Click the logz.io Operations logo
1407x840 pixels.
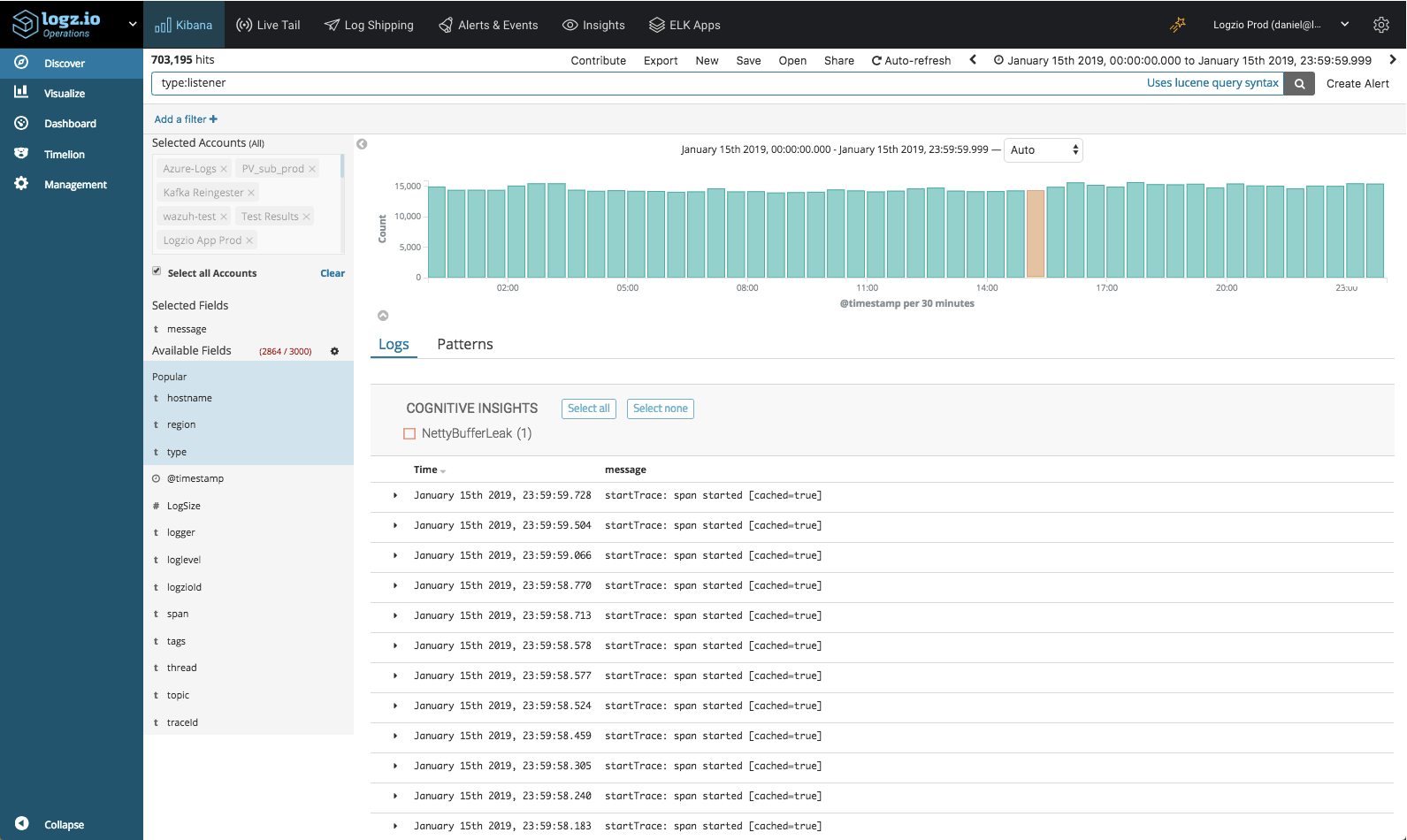(57, 24)
